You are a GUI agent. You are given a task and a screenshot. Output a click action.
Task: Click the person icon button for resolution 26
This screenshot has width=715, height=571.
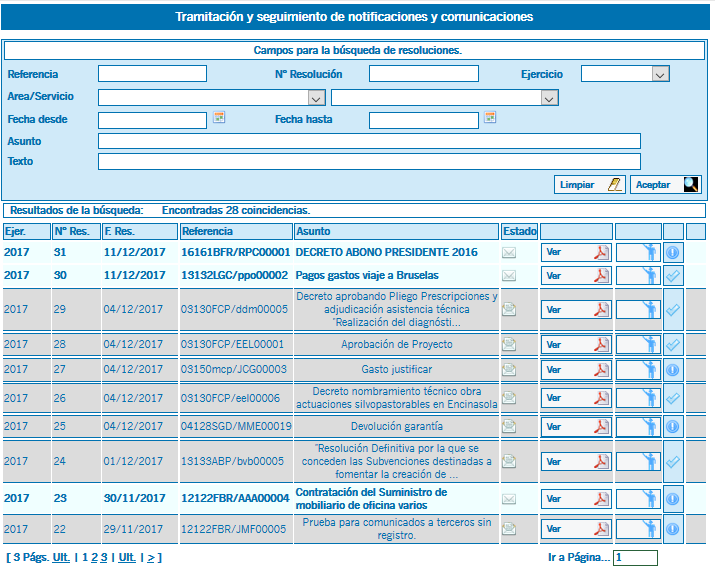coord(638,399)
